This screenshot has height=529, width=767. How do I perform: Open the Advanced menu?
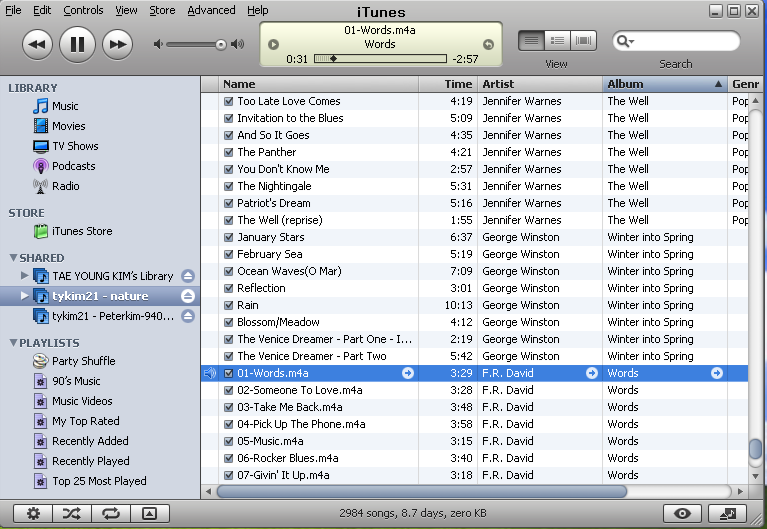(x=211, y=10)
